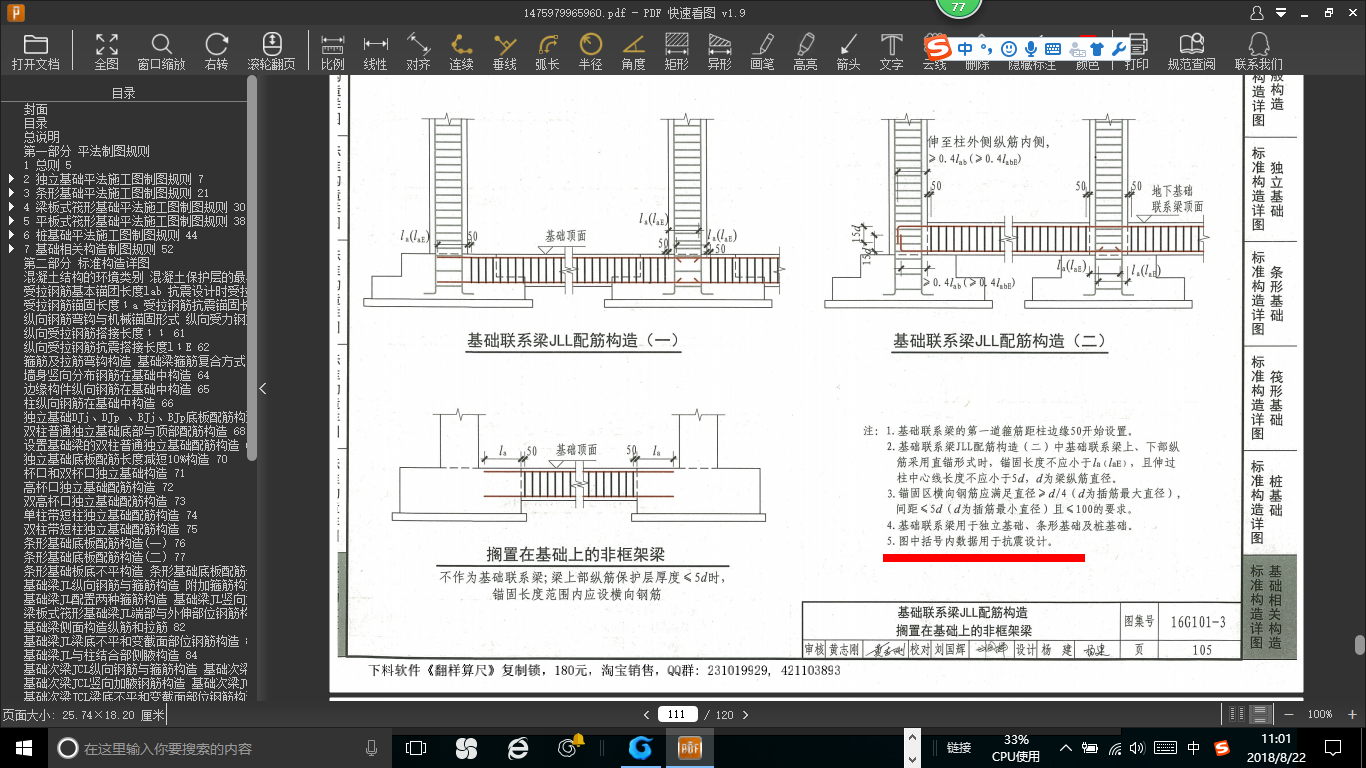The height and width of the screenshot is (768, 1366).
Task: Go to previous page arrow
Action: pos(646,714)
